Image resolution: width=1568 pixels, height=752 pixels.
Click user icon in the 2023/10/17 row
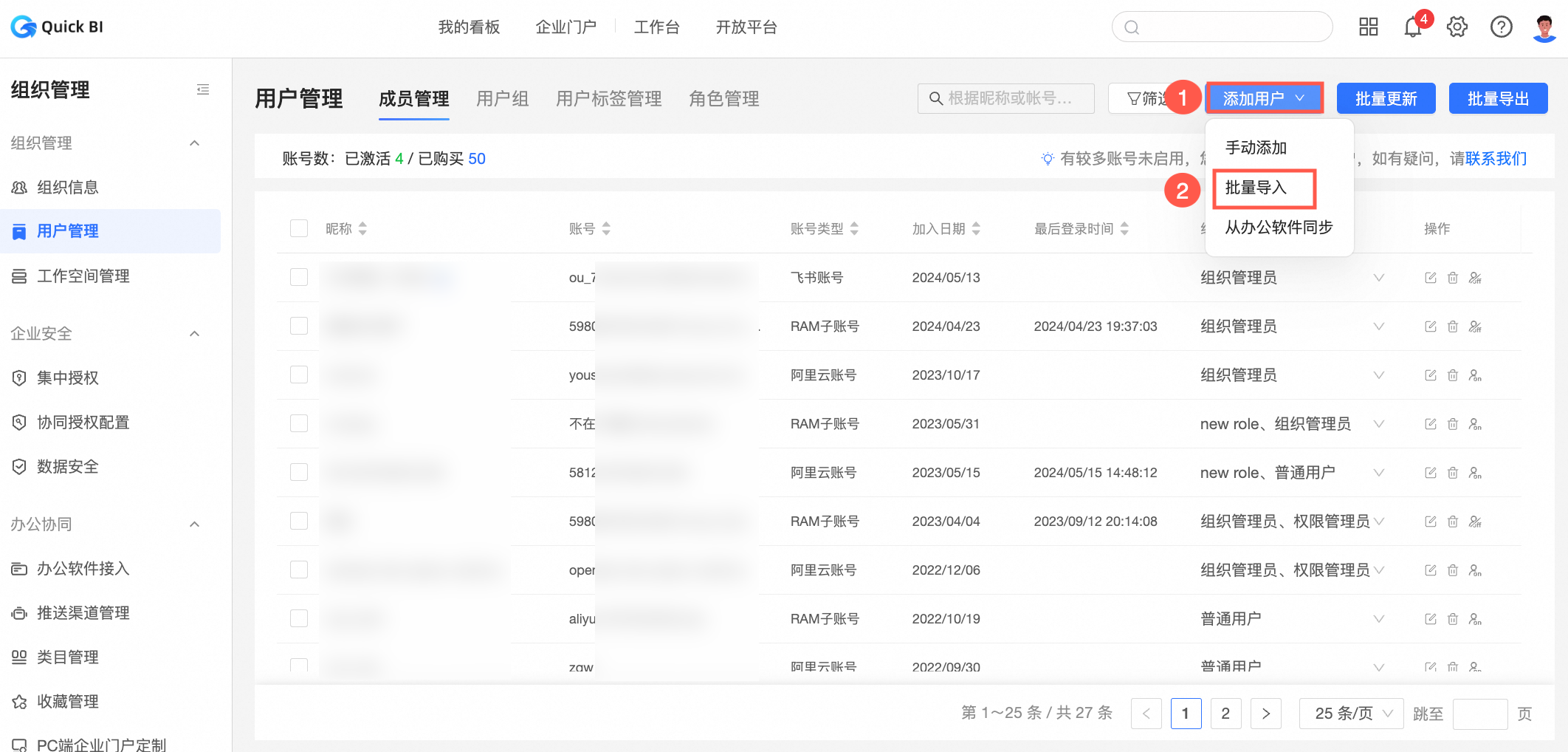pos(1476,375)
